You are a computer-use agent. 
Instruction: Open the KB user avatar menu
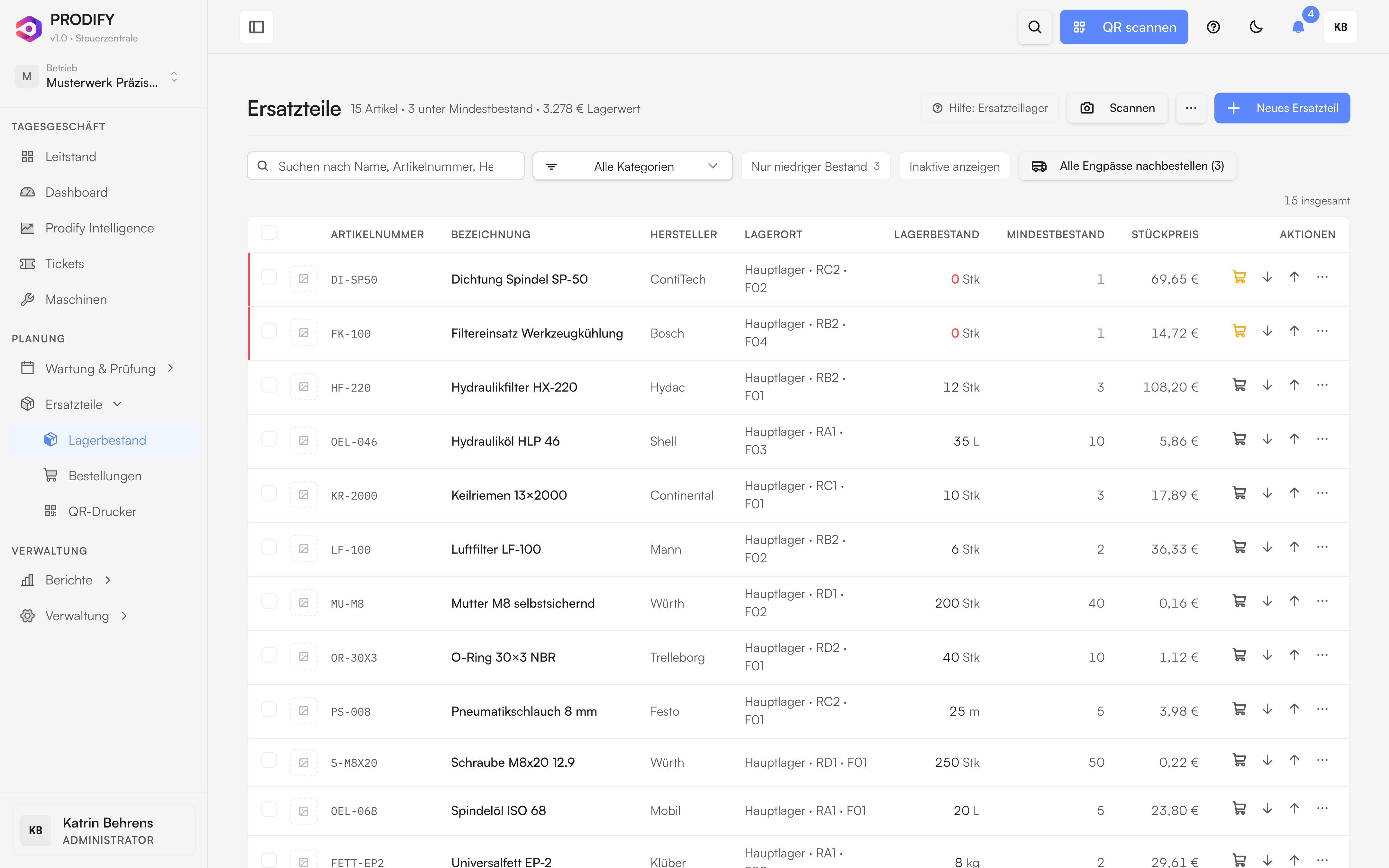pos(1340,27)
